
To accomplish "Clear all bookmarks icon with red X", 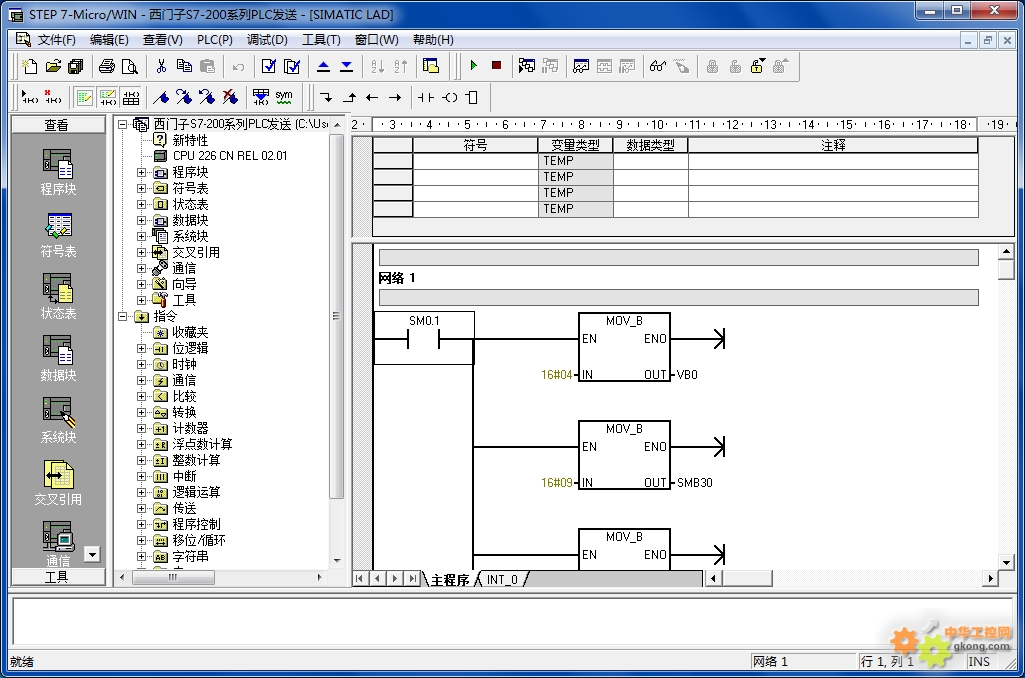I will (x=230, y=97).
